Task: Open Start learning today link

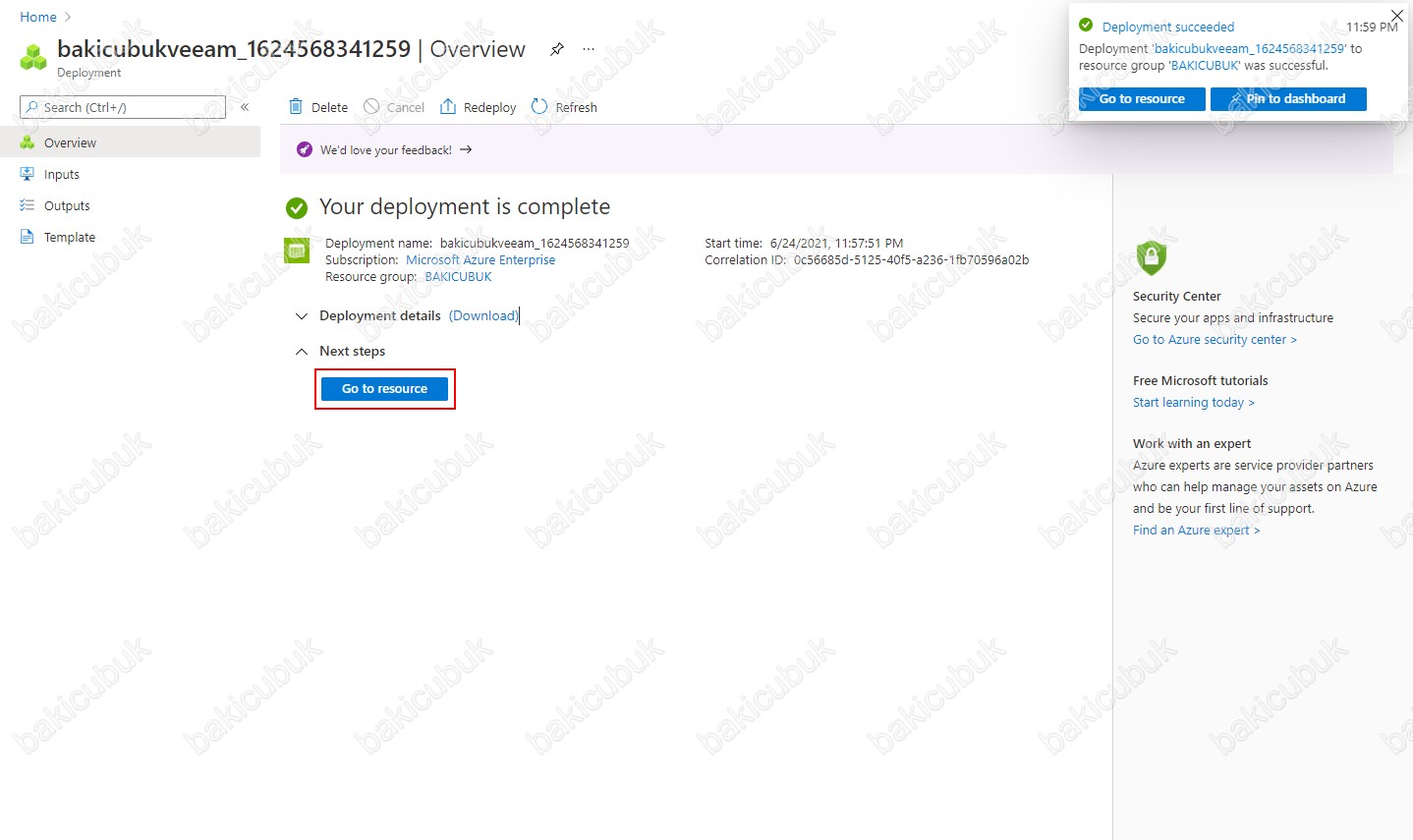Action: (1194, 403)
